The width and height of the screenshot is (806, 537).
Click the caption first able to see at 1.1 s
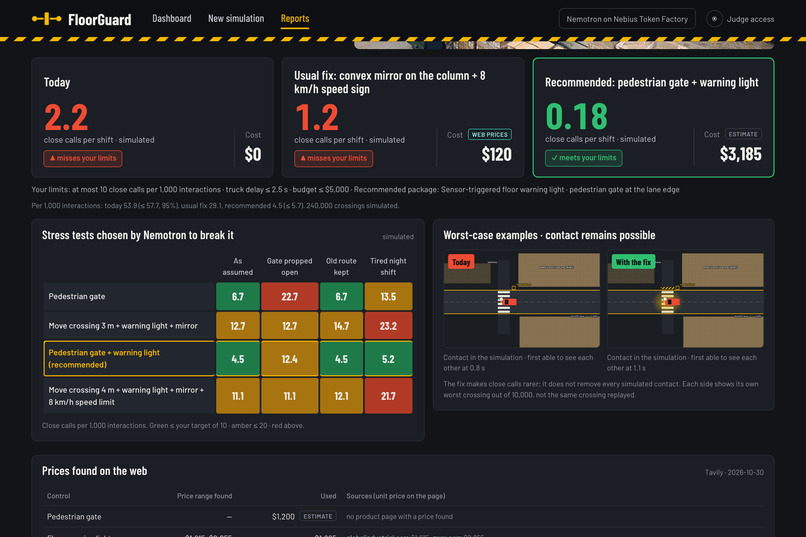coord(682,363)
